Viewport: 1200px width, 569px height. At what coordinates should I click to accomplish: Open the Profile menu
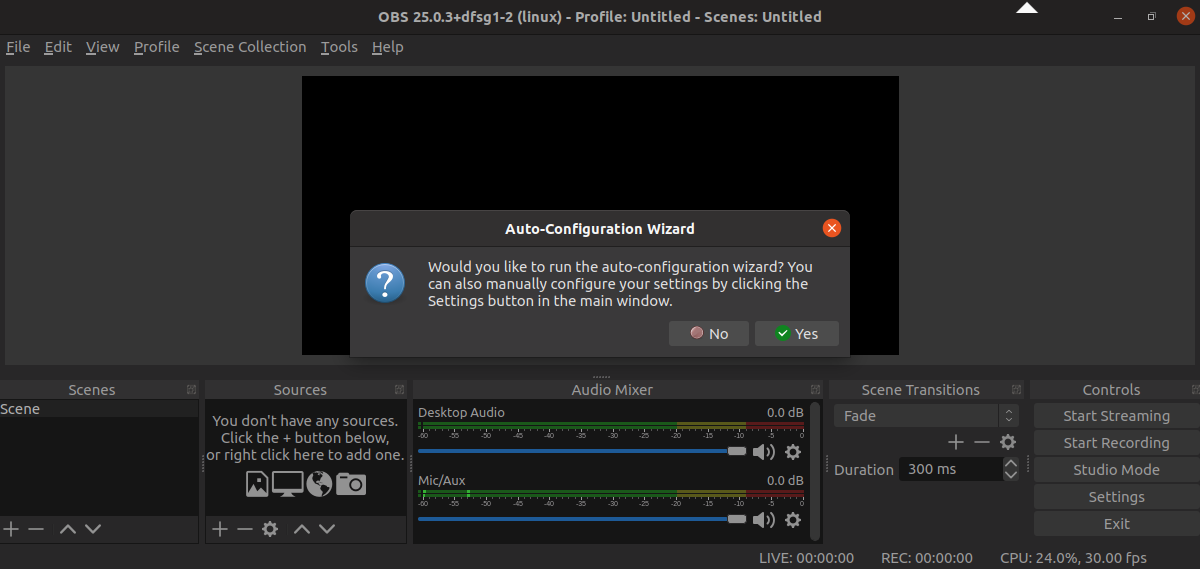coord(157,47)
